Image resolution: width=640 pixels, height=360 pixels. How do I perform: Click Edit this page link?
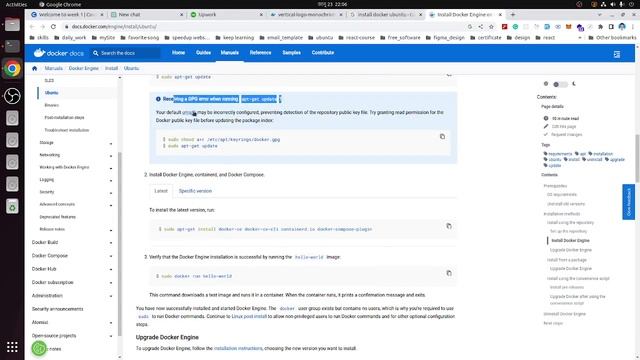(x=564, y=127)
